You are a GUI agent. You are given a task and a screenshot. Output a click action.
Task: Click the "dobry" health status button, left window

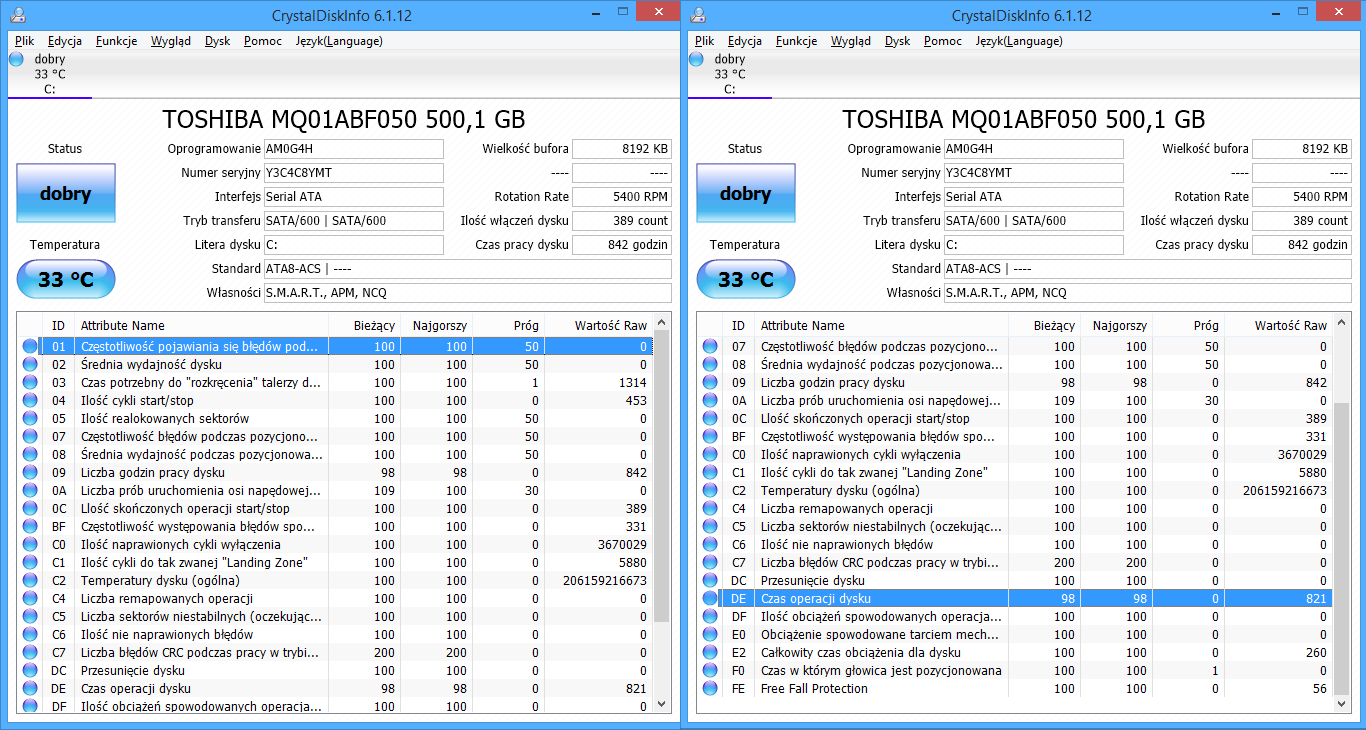[x=65, y=194]
